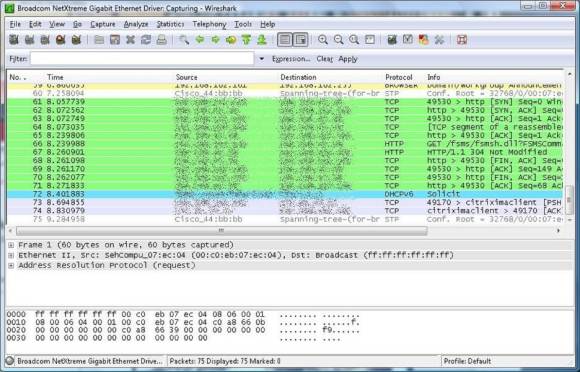Image resolution: width=580 pixels, height=372 pixels.
Task: Apply the display filter
Action: pyautogui.click(x=348, y=59)
